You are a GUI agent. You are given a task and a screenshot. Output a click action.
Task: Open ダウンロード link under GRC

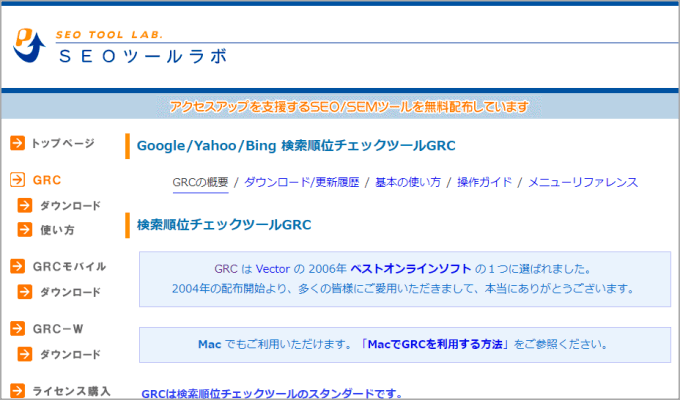point(70,206)
